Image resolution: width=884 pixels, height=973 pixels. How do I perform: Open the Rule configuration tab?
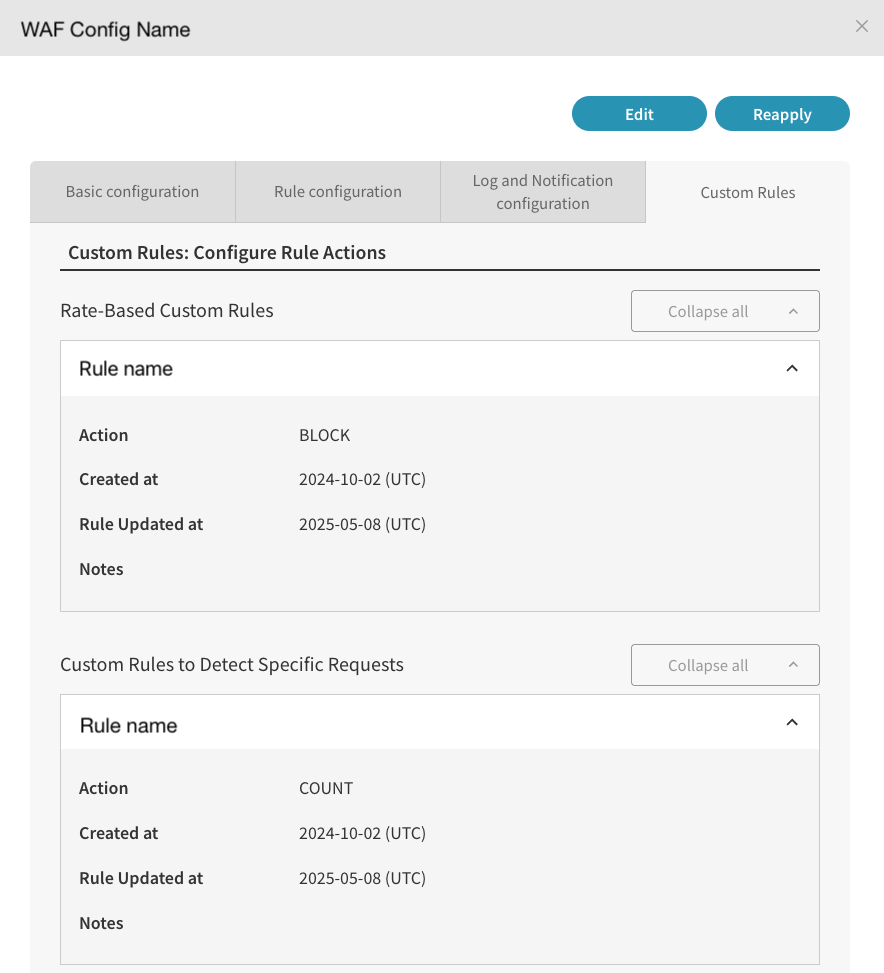338,192
